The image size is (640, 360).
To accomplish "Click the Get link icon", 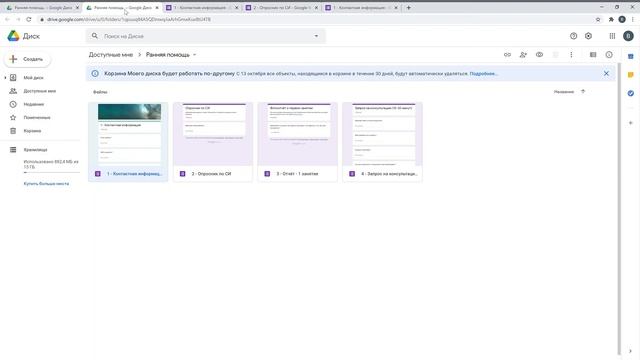I will [x=507, y=55].
